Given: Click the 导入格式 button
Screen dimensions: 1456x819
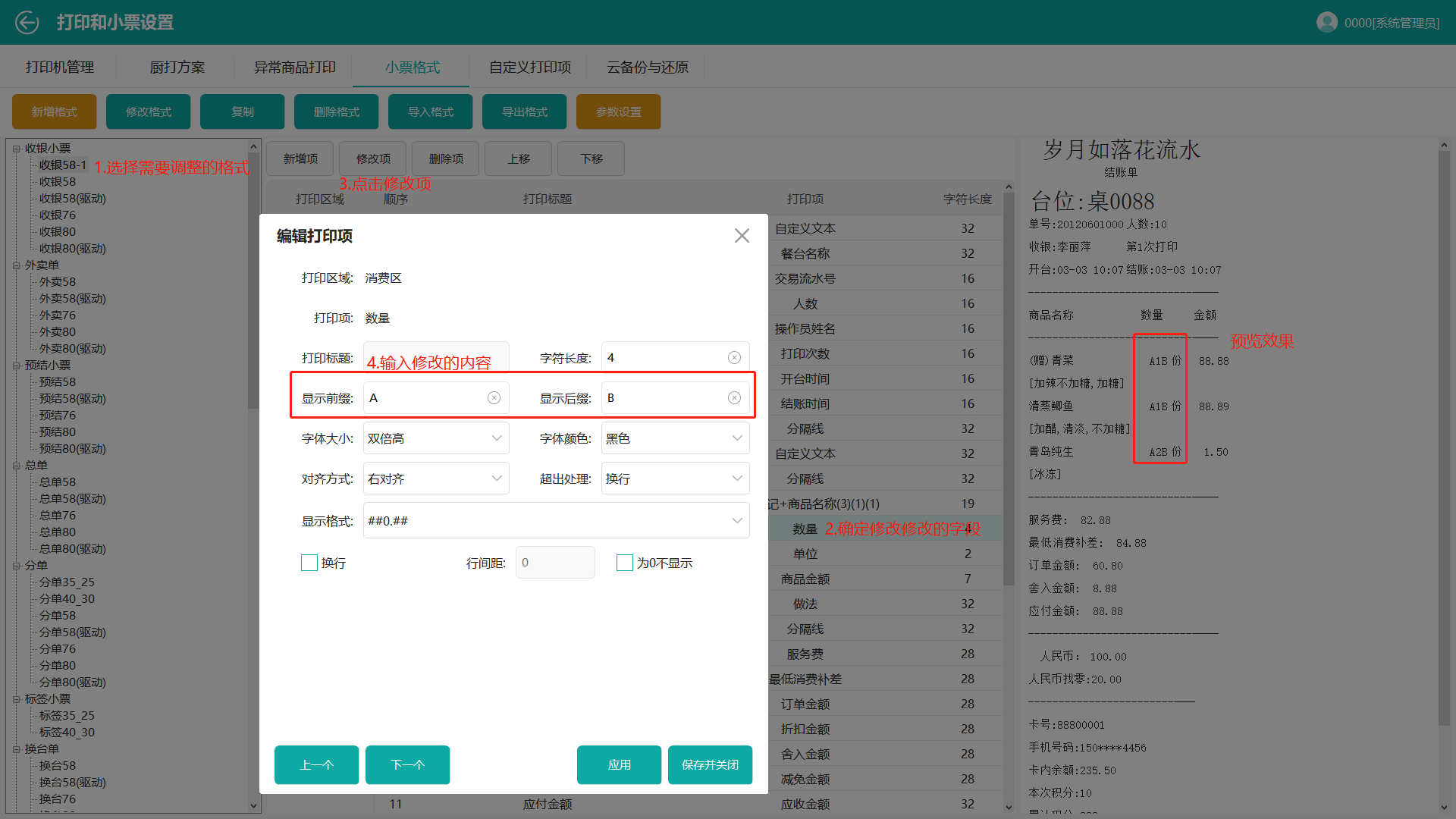Looking at the screenshot, I should click(431, 111).
